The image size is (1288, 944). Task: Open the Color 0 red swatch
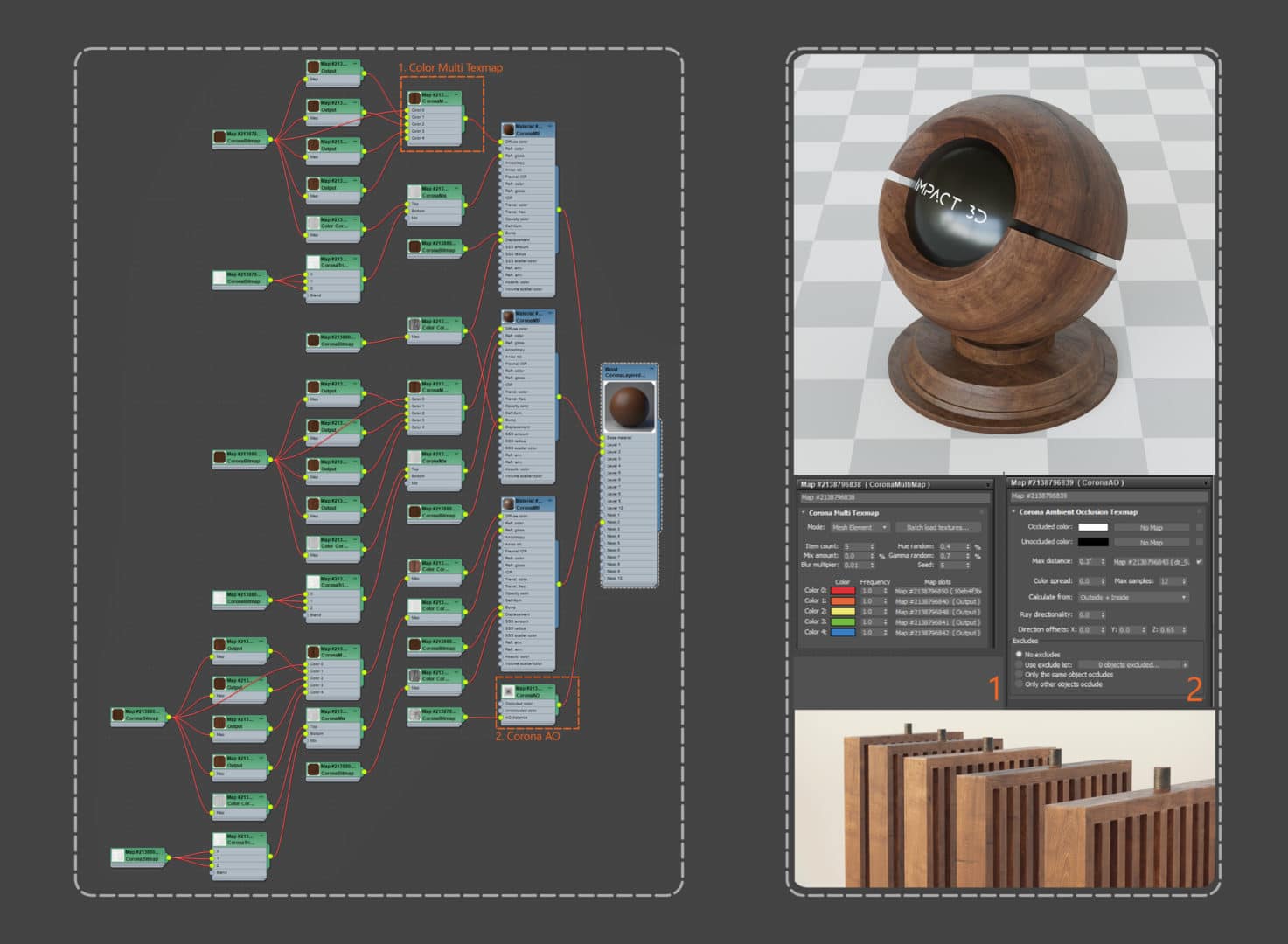pos(843,591)
